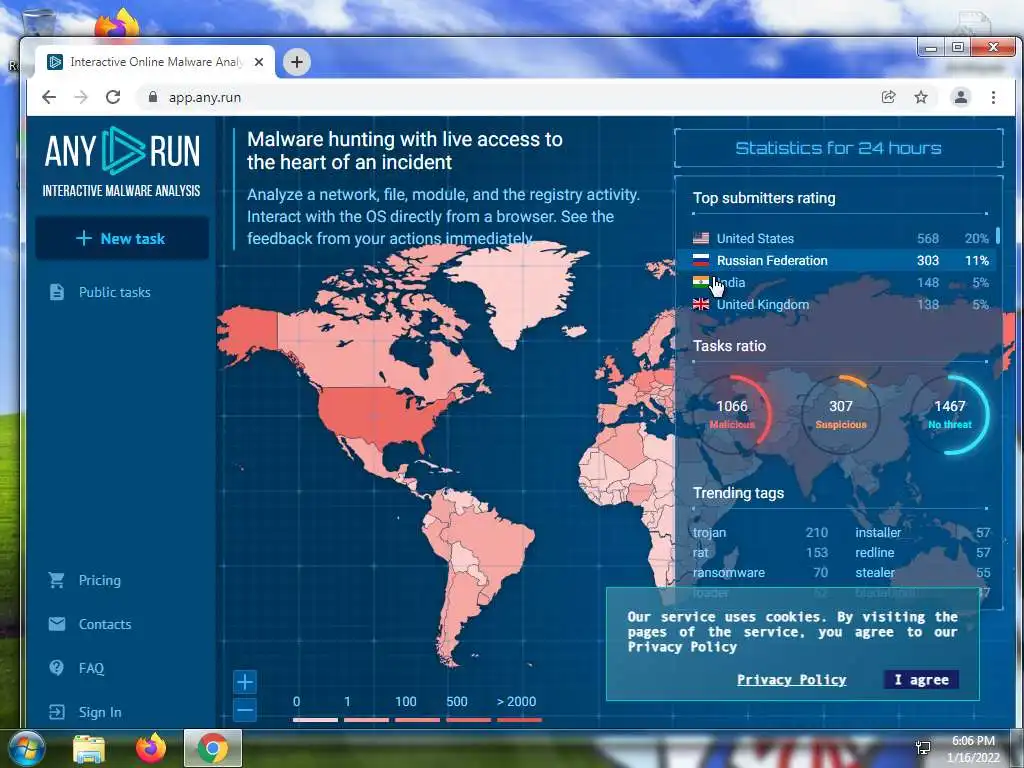Click the padlock site info icon
Viewport: 1024px width, 768px height.
tap(153, 97)
